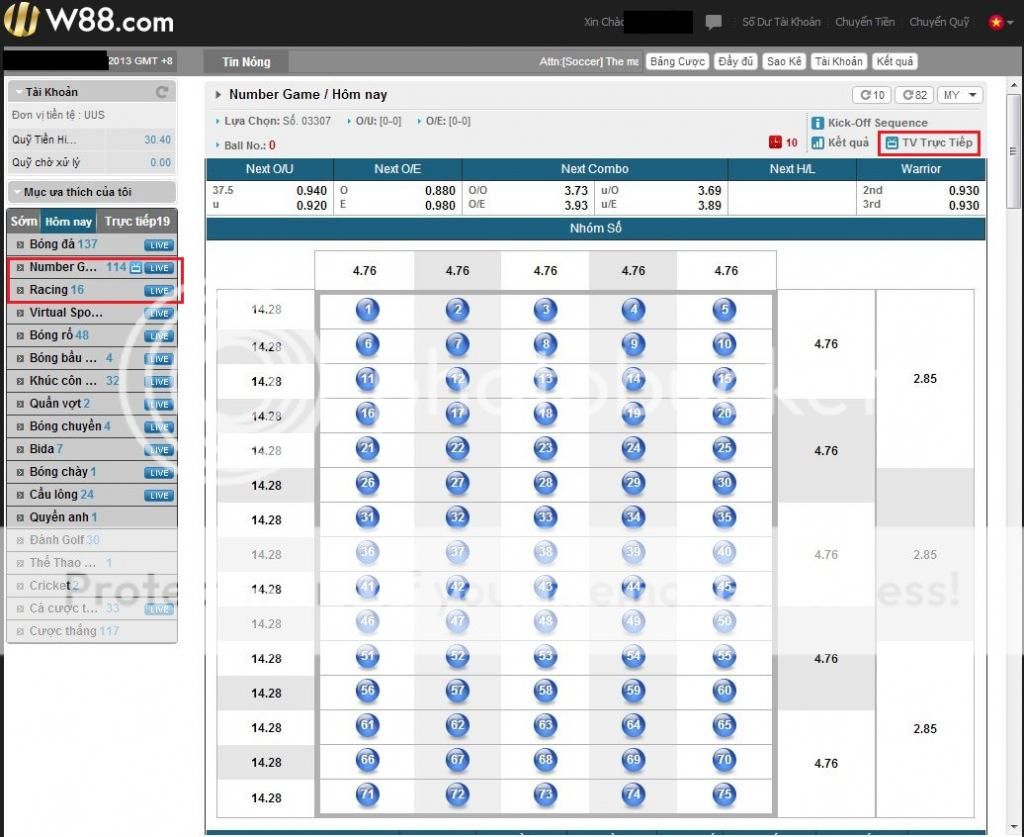
Task: Click the Bảng Cược button
Action: point(677,62)
